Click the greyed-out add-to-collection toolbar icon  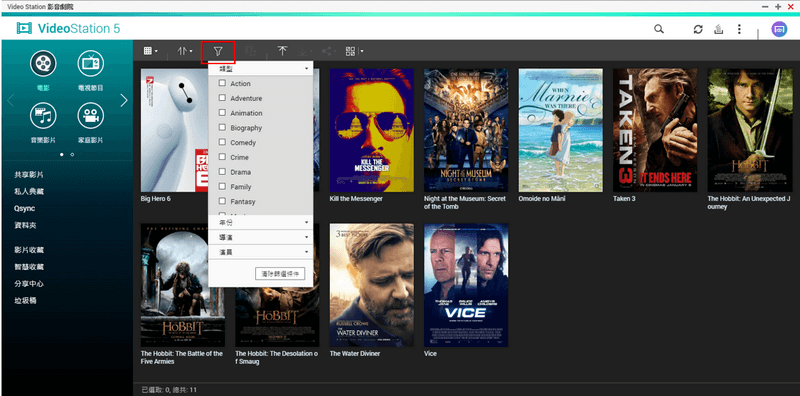251,51
